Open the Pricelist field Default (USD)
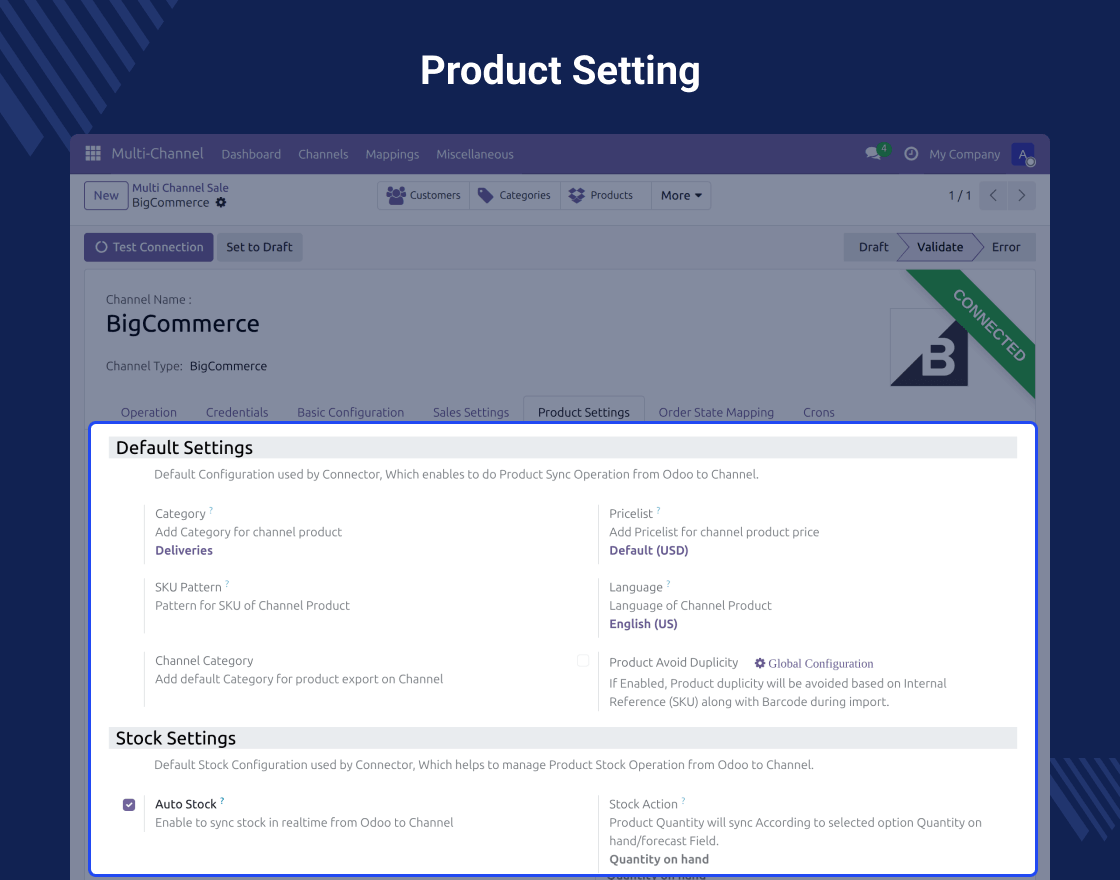The height and width of the screenshot is (880, 1120). click(x=649, y=550)
